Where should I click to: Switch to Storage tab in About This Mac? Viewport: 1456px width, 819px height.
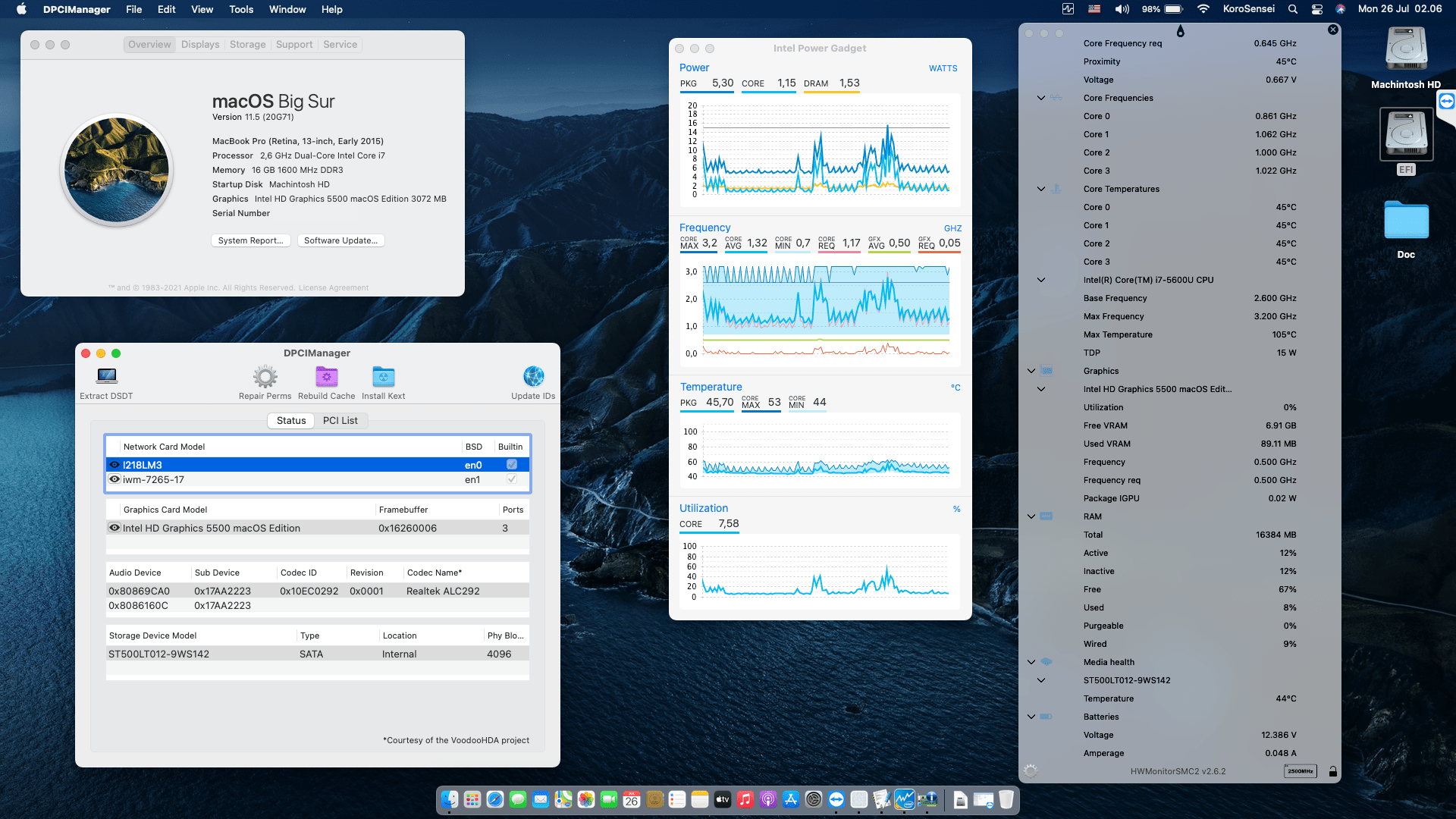pyautogui.click(x=247, y=45)
